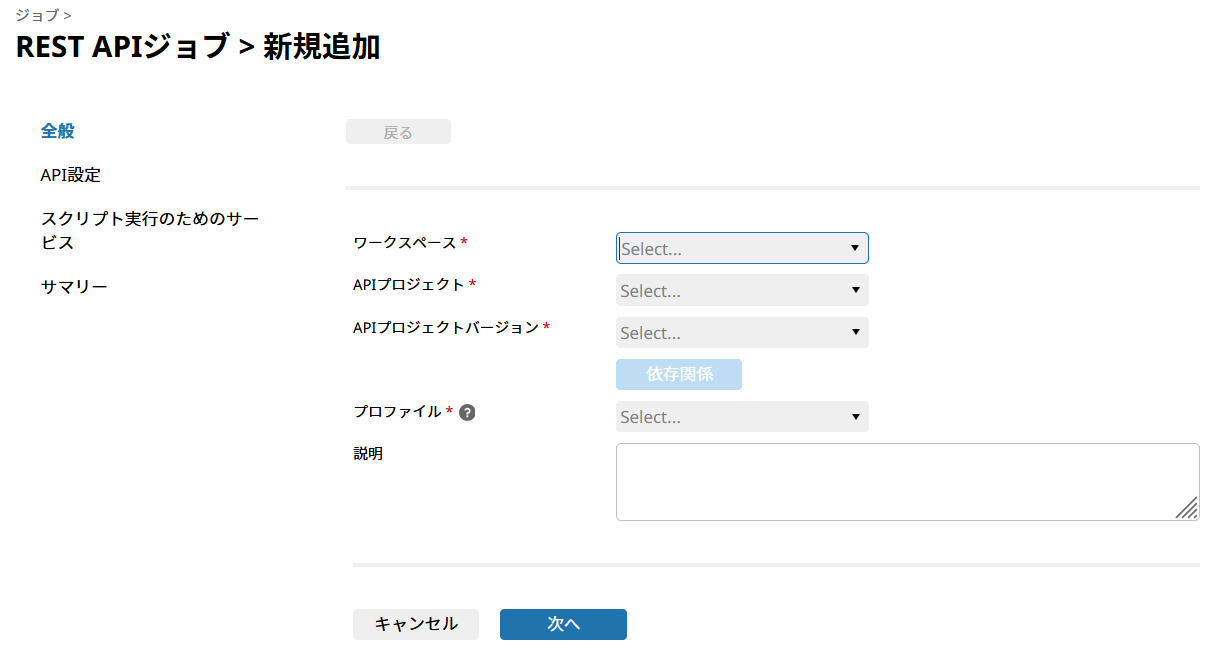Switch to the API設定 step

point(69,174)
